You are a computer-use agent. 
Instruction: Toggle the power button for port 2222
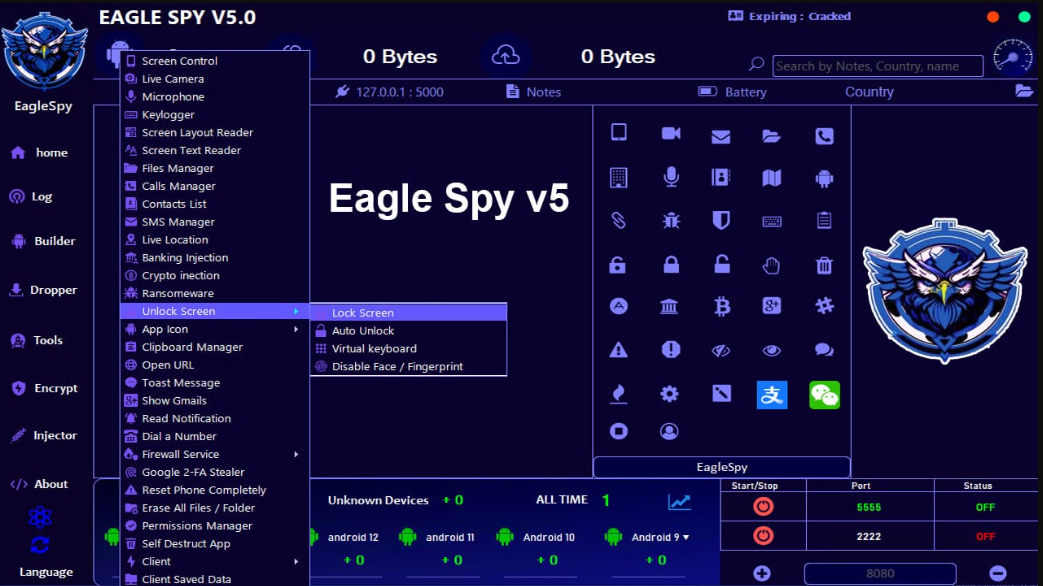pos(762,535)
